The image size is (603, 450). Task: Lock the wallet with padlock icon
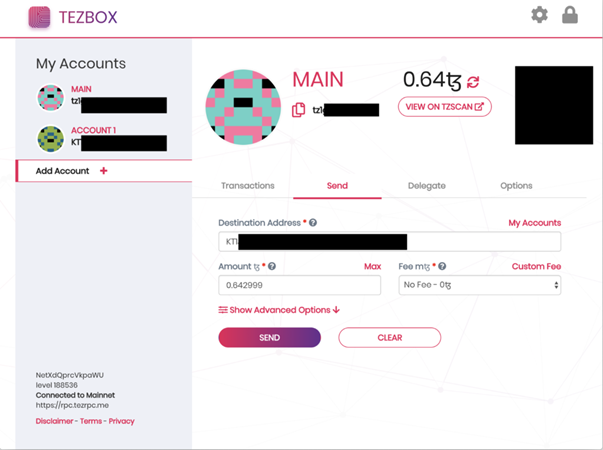pos(570,15)
